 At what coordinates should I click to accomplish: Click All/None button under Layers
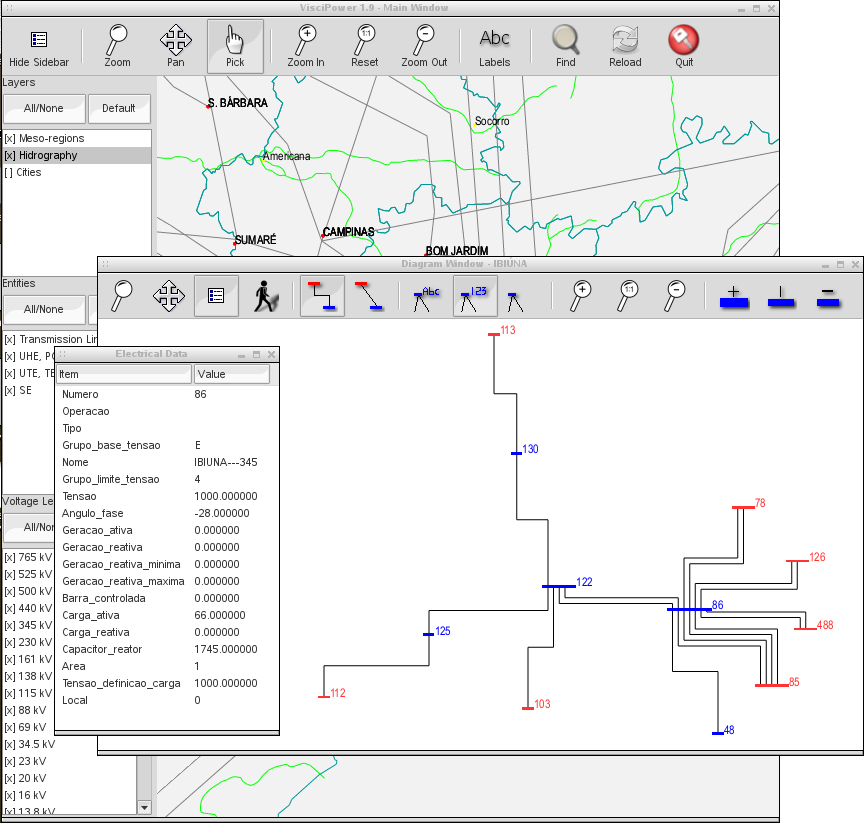pyautogui.click(x=44, y=109)
